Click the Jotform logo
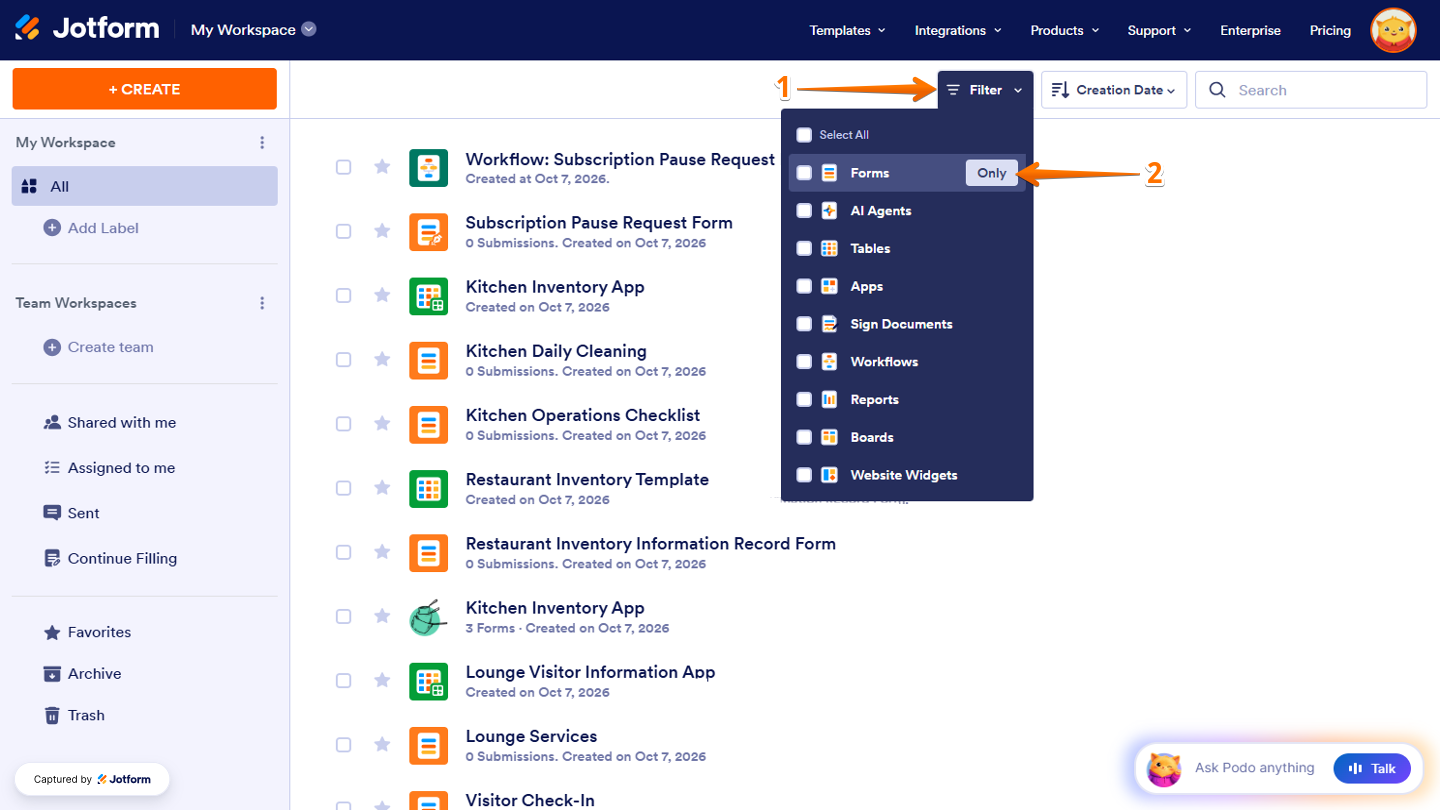Screen dimensions: 1440x810 click(x=87, y=29)
